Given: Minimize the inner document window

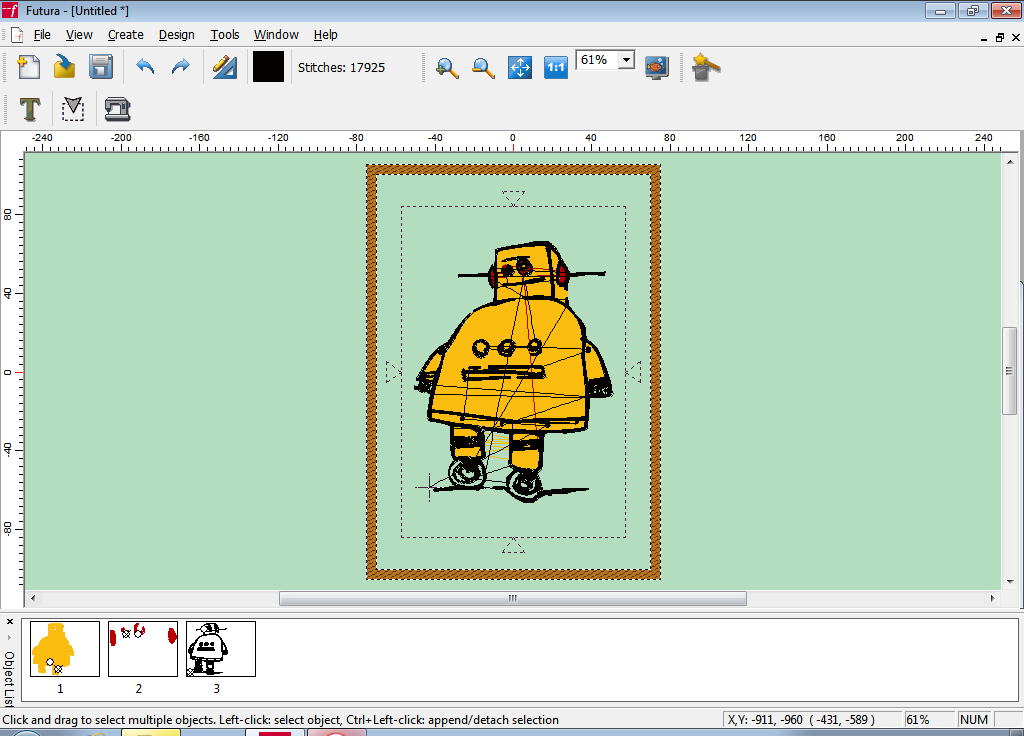Looking at the screenshot, I should point(984,38).
